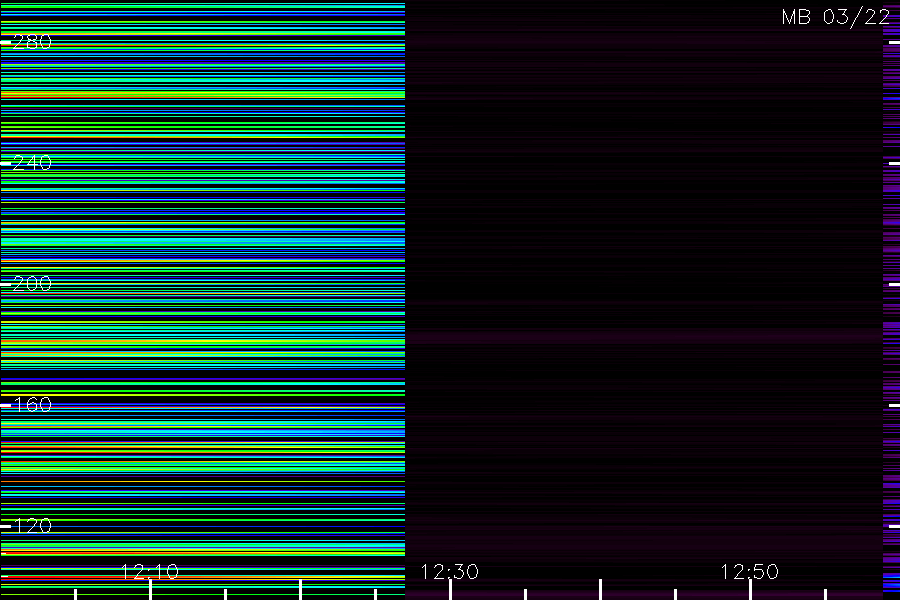Viewport: 900px width, 600px height.
Task: Click the tall tick mark below 12:50
Action: 750,590
